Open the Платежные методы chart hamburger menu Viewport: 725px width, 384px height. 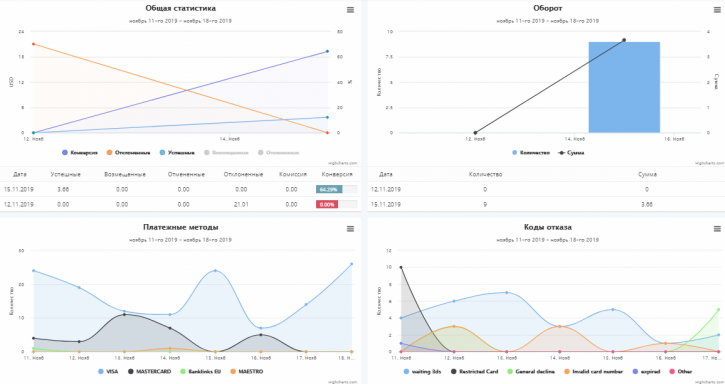(x=350, y=229)
